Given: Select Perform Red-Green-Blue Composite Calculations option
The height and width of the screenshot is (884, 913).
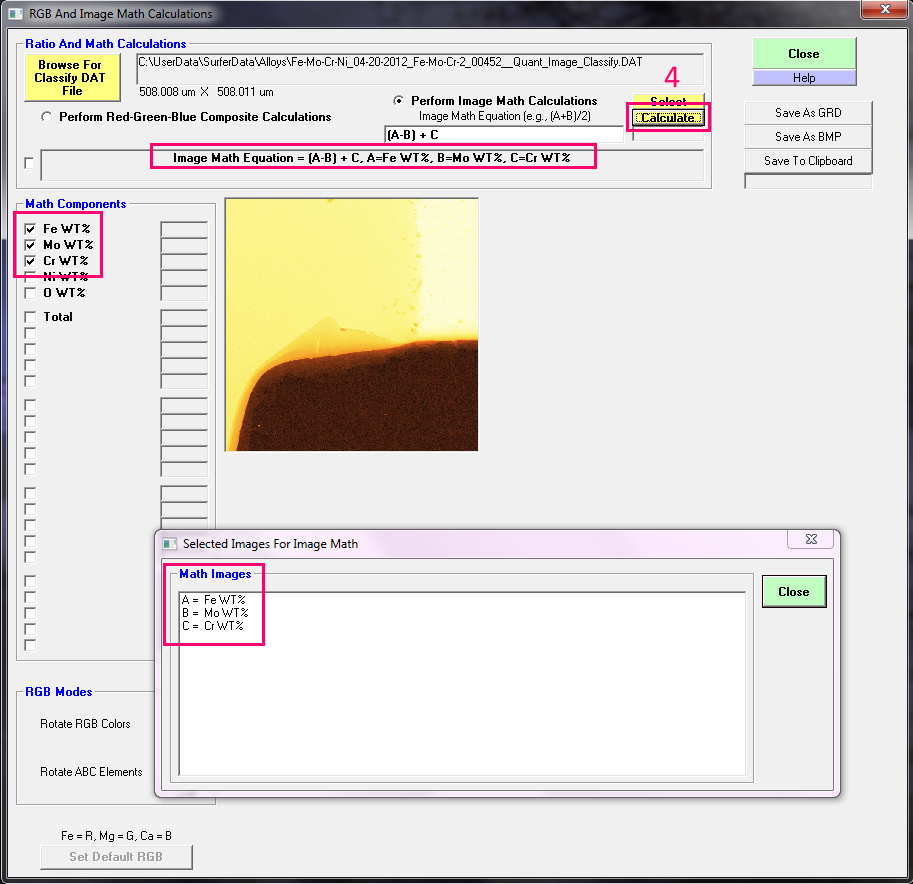Looking at the screenshot, I should point(47,117).
